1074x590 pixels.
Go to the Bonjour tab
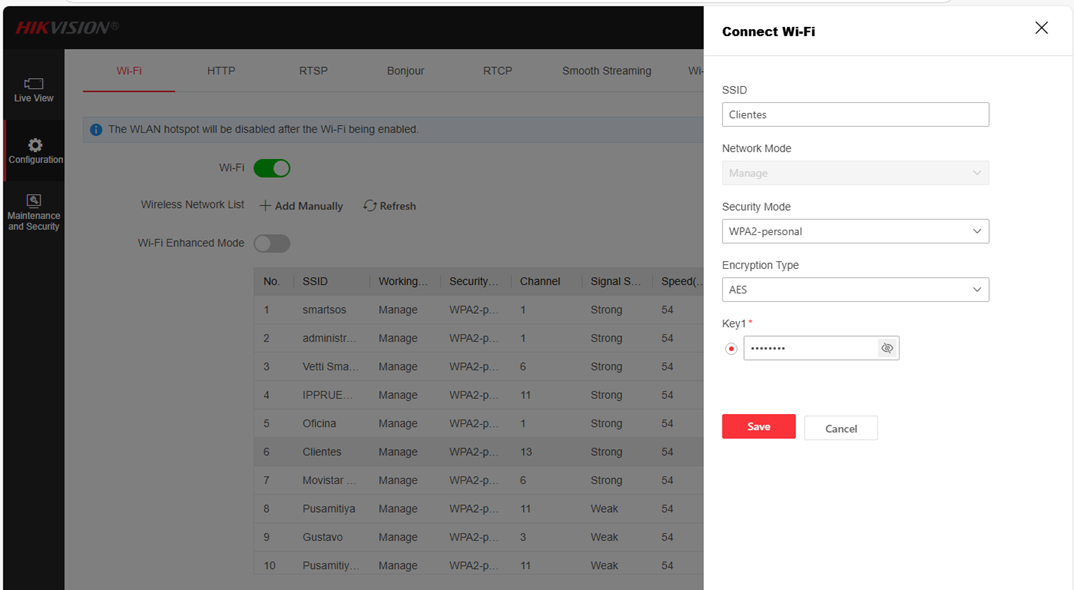coord(405,71)
